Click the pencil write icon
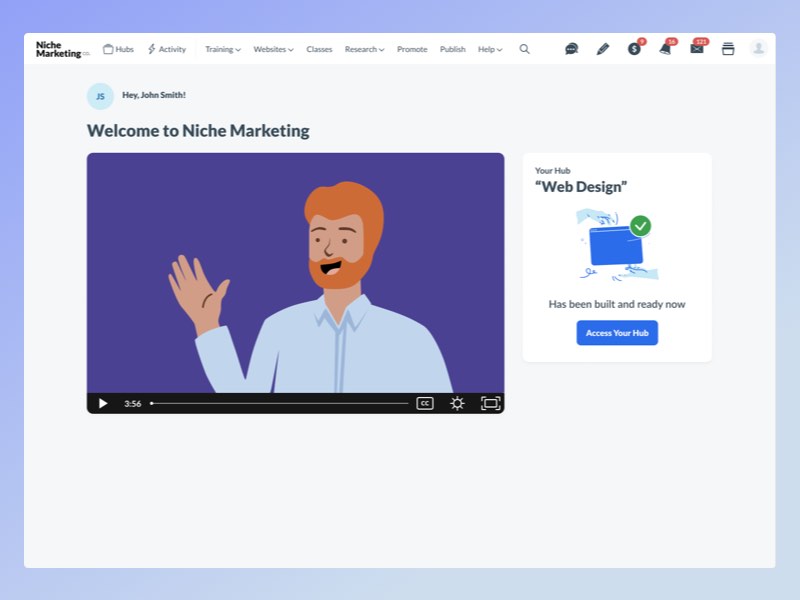This screenshot has width=800, height=600. tap(603, 49)
